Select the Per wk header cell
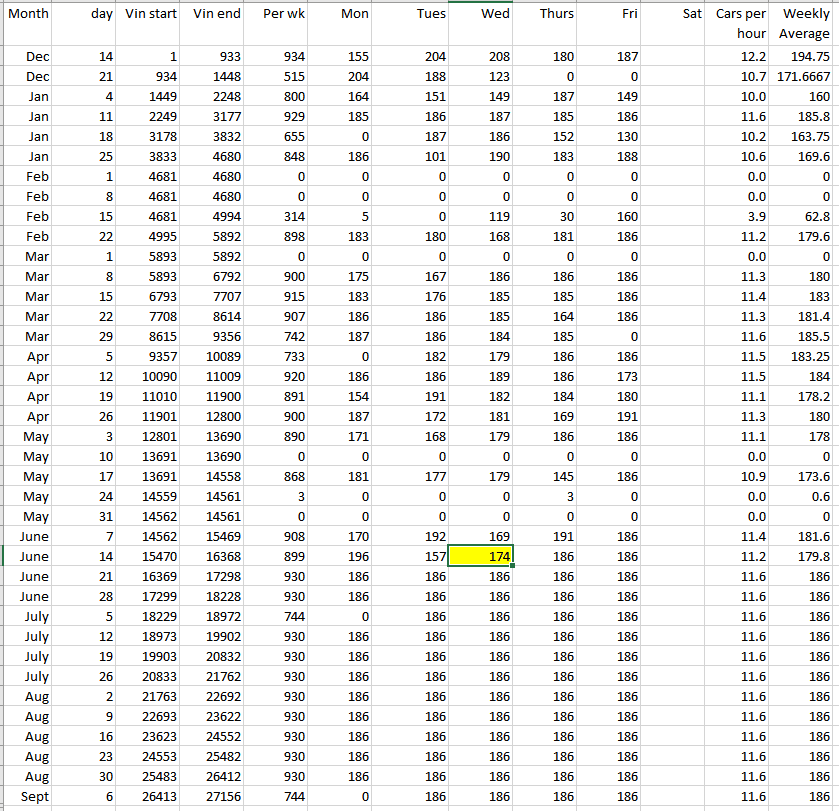This screenshot has height=811, width=839. pyautogui.click(x=277, y=14)
